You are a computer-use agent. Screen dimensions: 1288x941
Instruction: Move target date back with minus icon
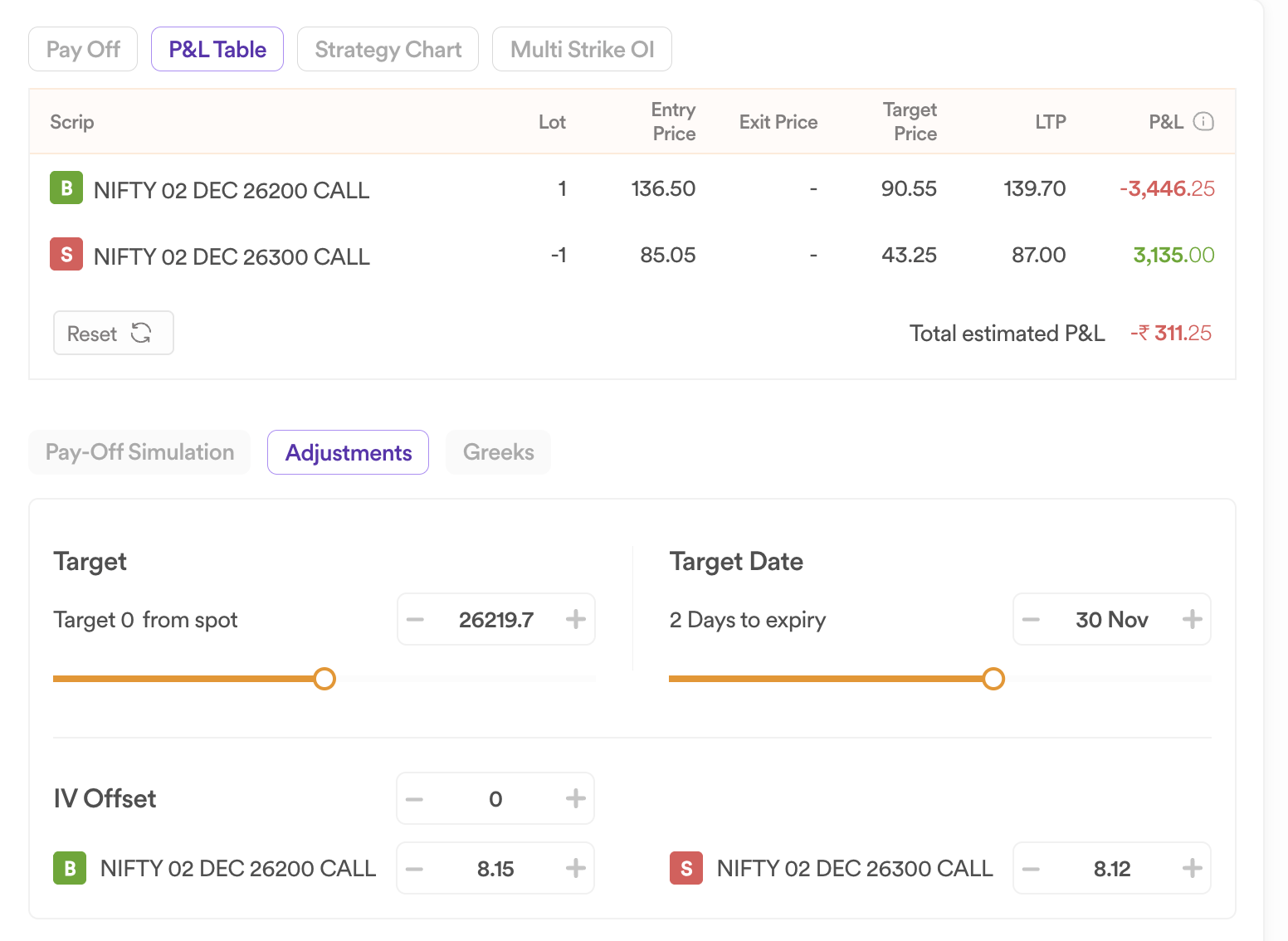coord(1032,619)
